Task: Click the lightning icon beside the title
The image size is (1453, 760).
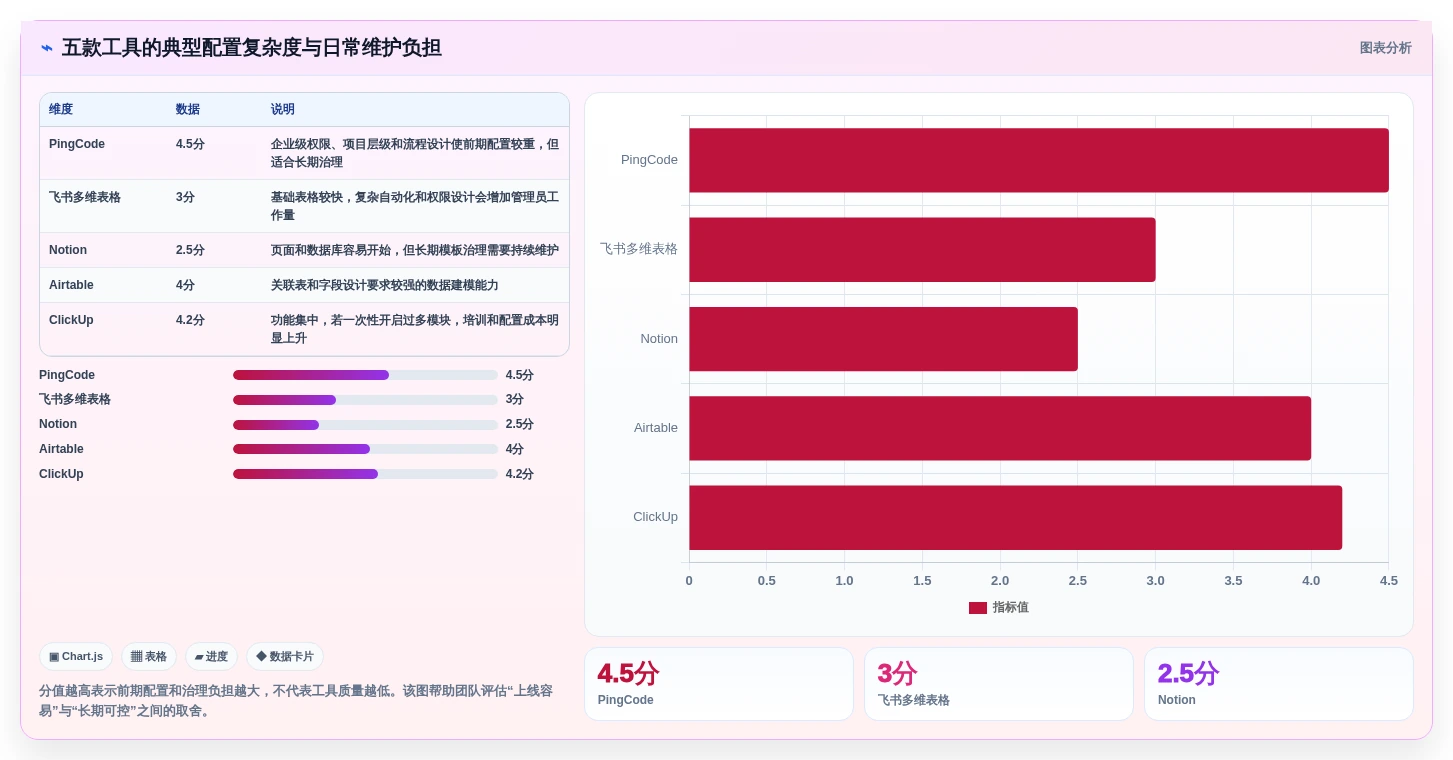Action: tap(47, 48)
